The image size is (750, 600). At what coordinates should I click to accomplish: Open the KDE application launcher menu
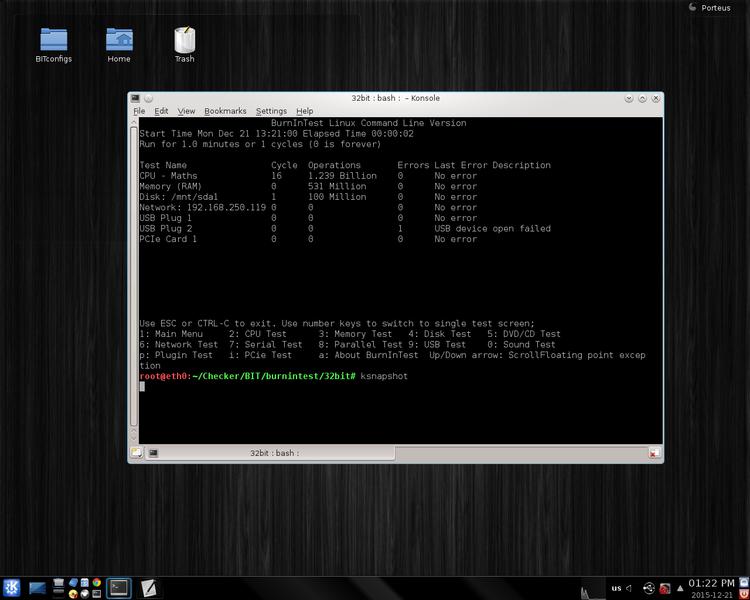pyautogui.click(x=11, y=587)
